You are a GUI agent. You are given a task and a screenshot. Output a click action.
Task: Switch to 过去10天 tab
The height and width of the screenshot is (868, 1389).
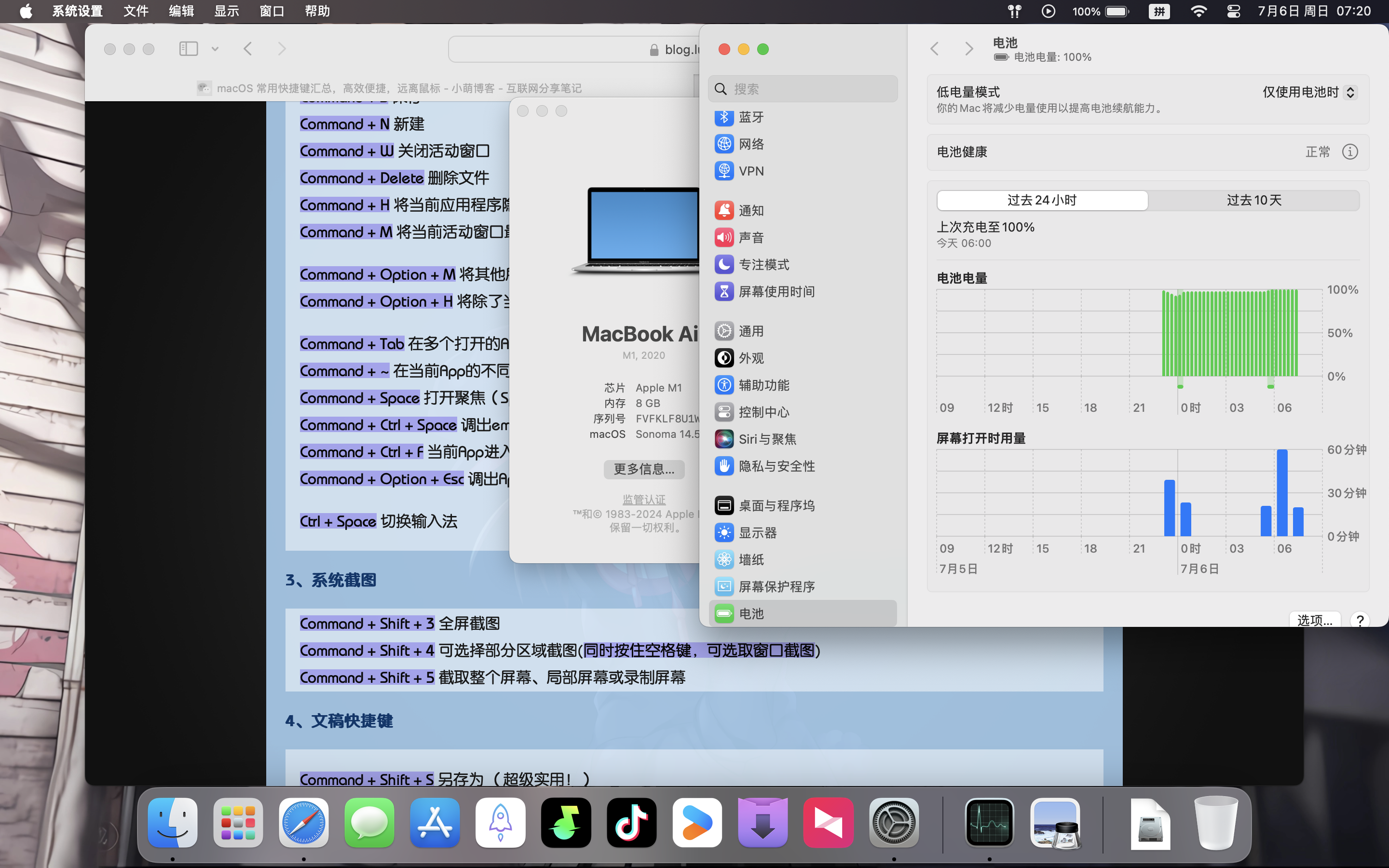tap(1254, 200)
